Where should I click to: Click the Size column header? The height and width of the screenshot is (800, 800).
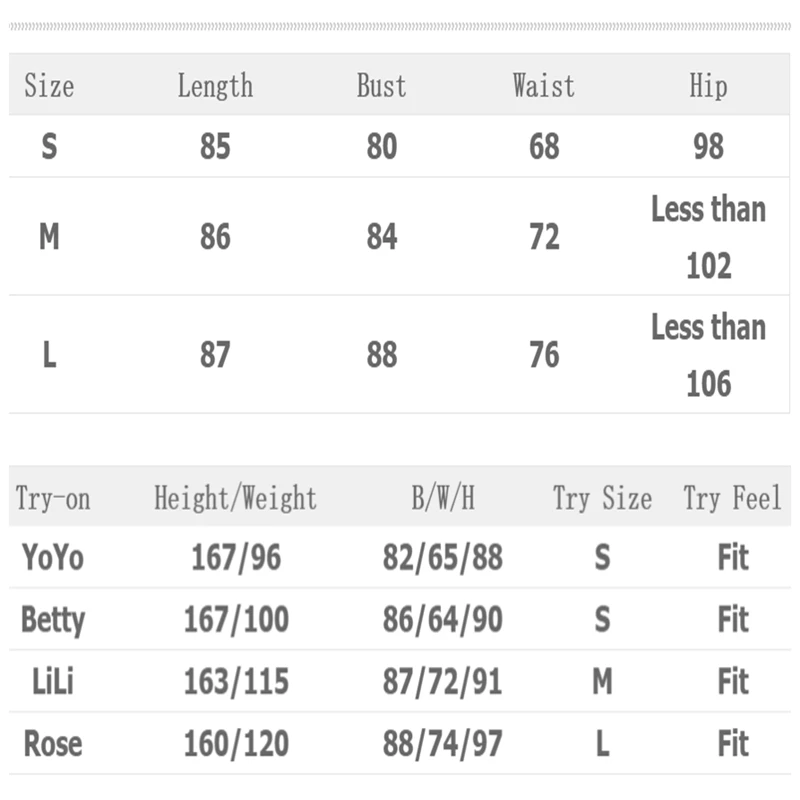click(x=49, y=86)
